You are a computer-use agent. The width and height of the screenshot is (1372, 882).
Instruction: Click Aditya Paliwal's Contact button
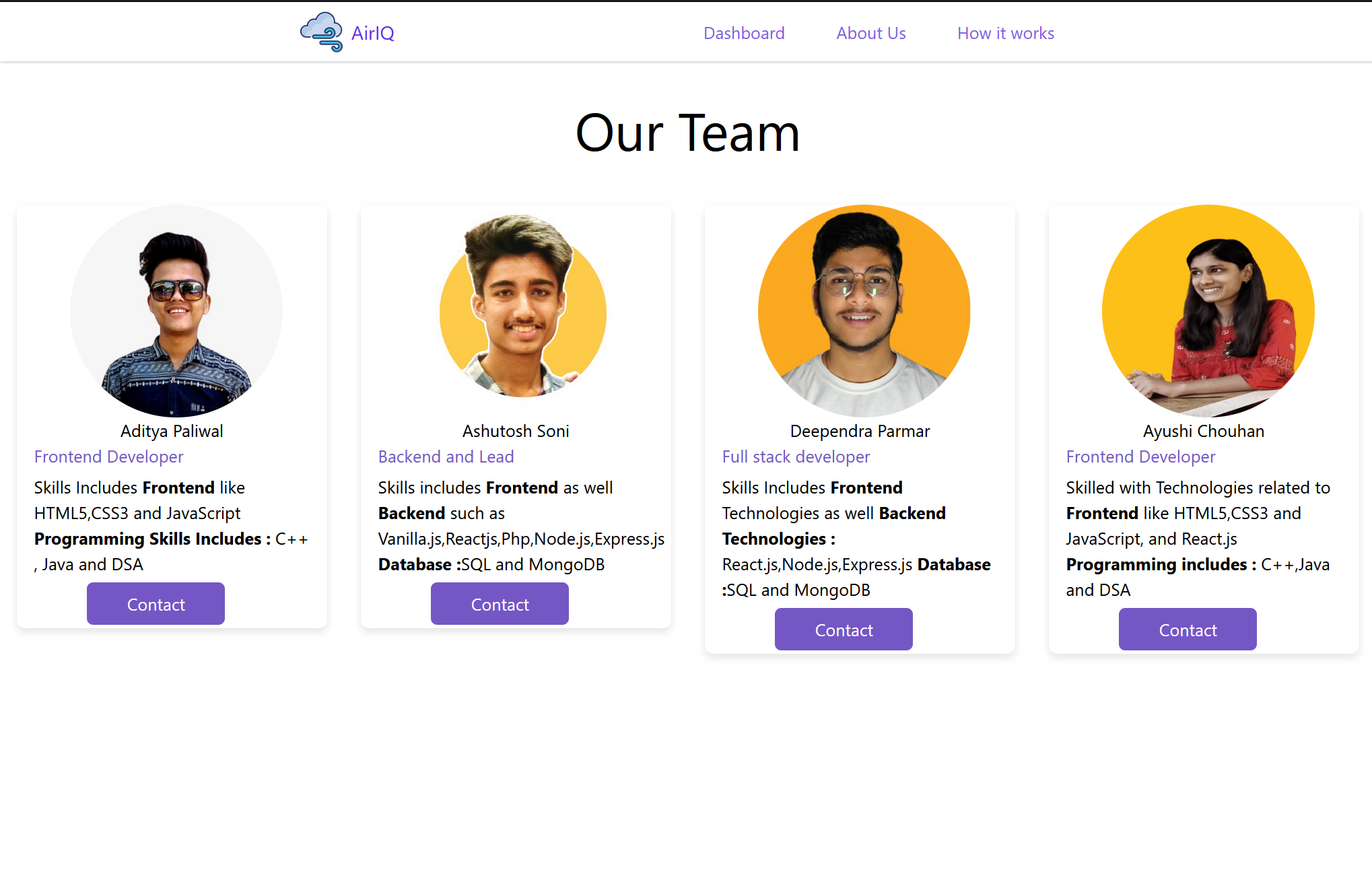[x=156, y=604]
